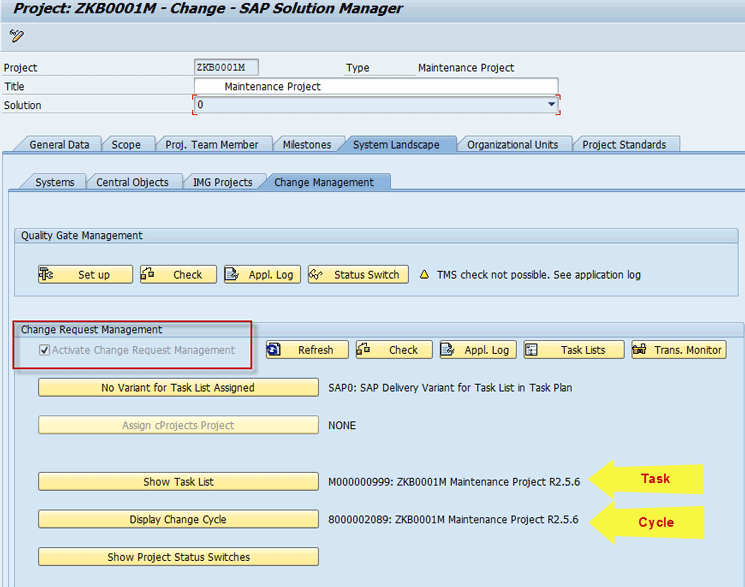The image size is (745, 587).
Task: Open the Organizational Units tab
Action: [x=512, y=144]
